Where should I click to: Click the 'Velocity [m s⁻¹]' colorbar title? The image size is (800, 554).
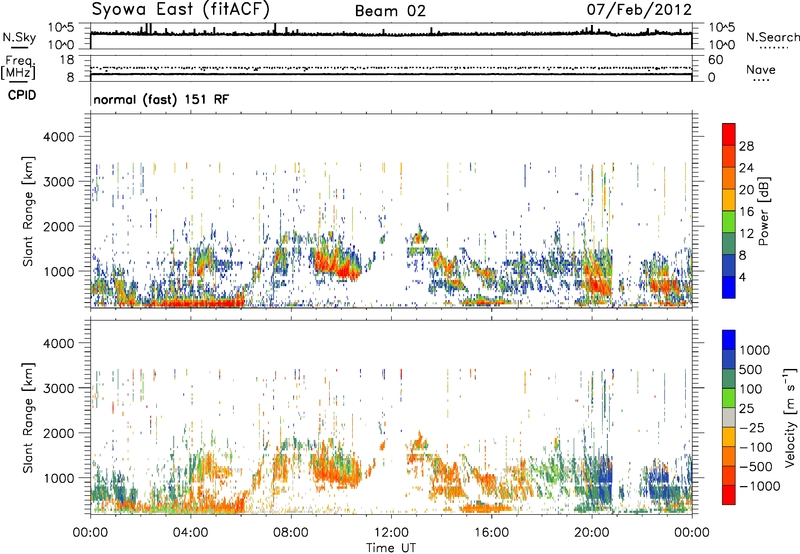790,417
